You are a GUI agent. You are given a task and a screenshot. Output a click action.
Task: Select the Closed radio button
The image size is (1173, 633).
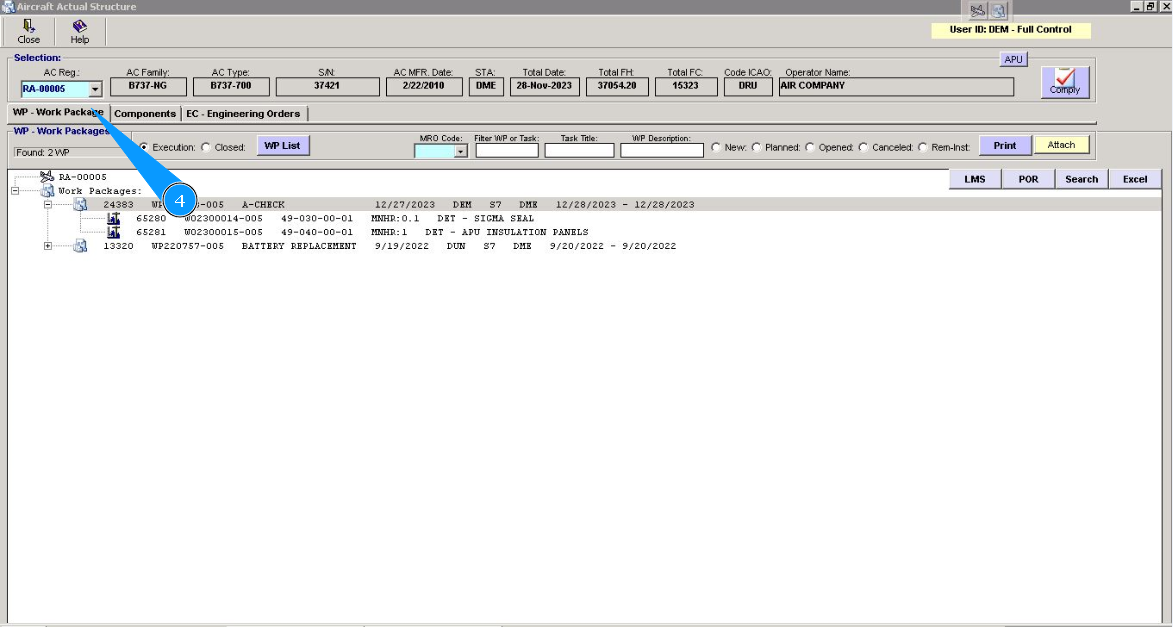pos(206,147)
